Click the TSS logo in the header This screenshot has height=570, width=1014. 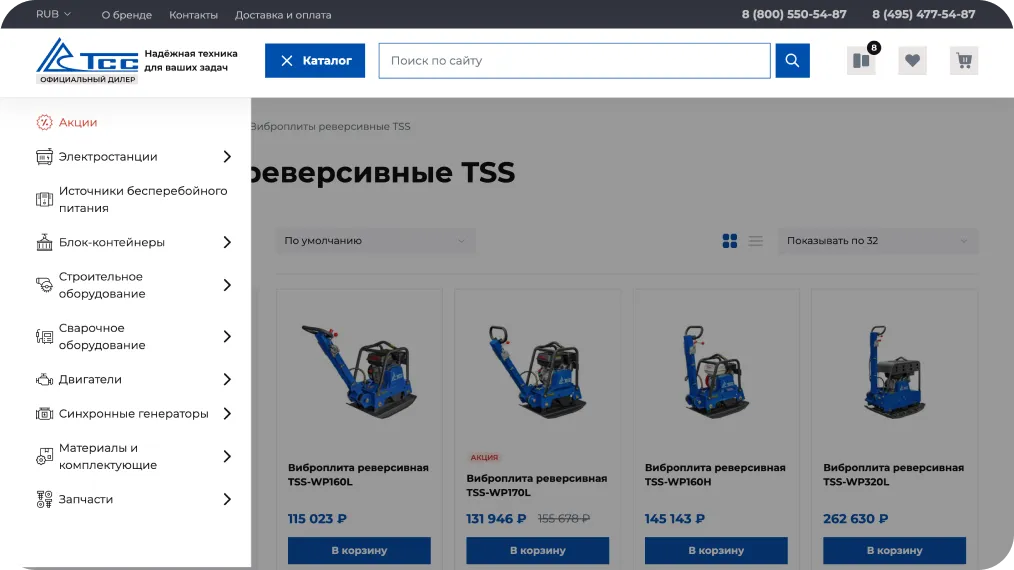[x=87, y=61]
